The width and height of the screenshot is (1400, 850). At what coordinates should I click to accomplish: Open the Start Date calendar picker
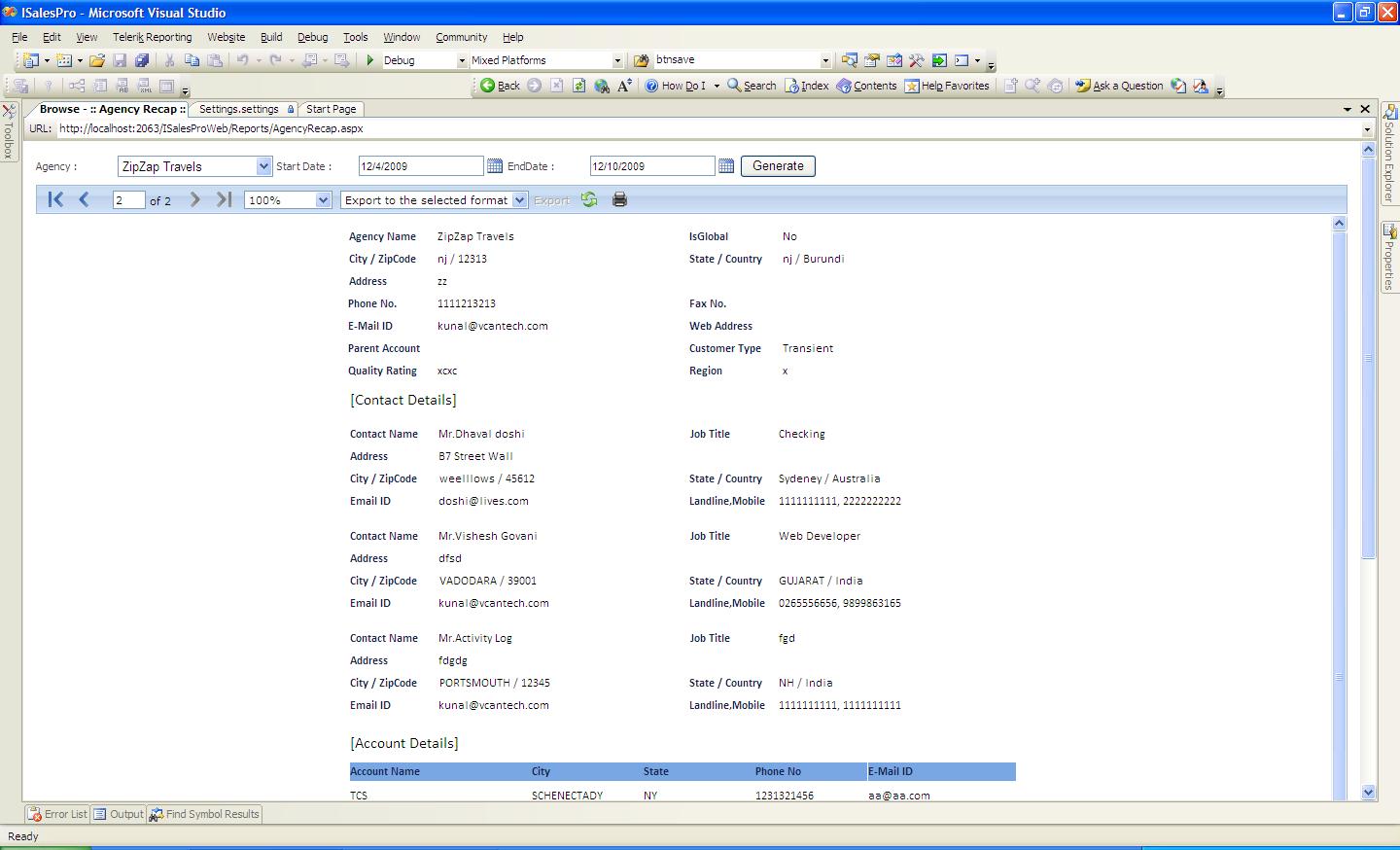point(495,166)
